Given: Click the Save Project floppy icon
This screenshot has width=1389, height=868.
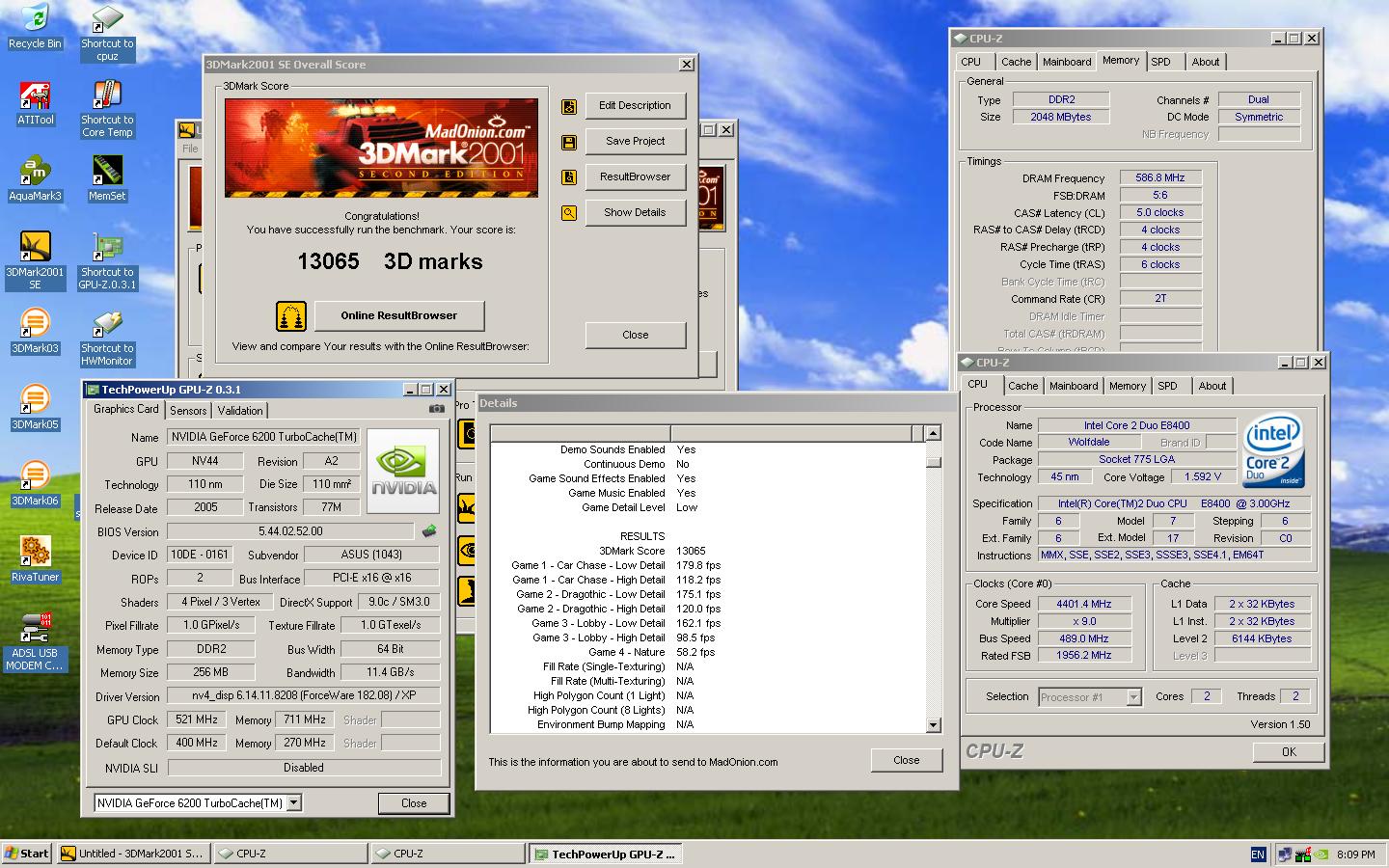Looking at the screenshot, I should 569,142.
